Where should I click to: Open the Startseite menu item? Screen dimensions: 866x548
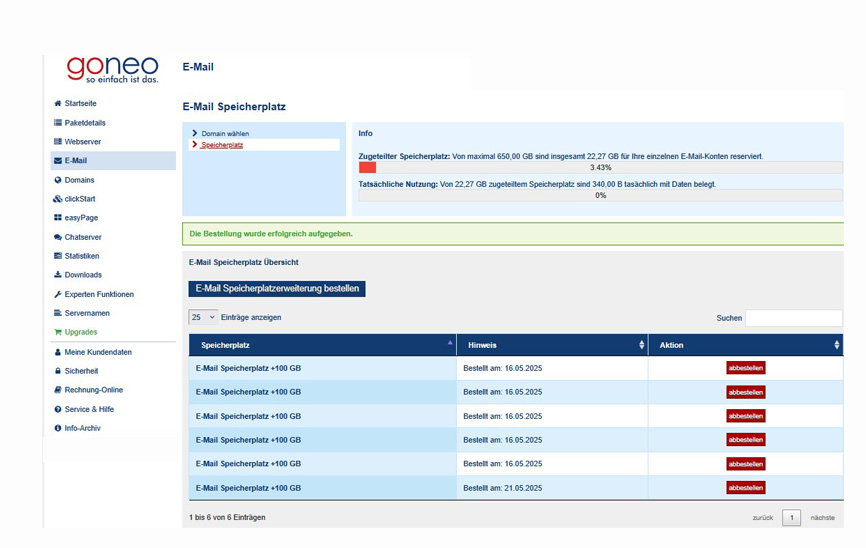pos(81,103)
